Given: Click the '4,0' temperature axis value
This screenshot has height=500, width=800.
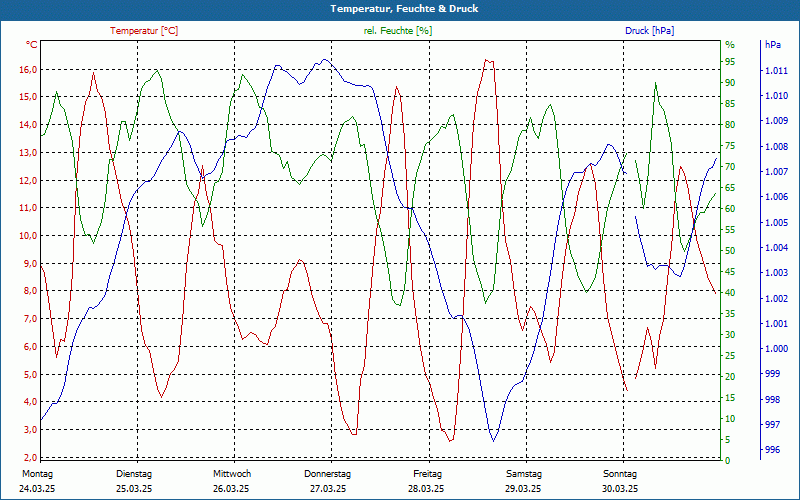Looking at the screenshot, I should point(30,402).
